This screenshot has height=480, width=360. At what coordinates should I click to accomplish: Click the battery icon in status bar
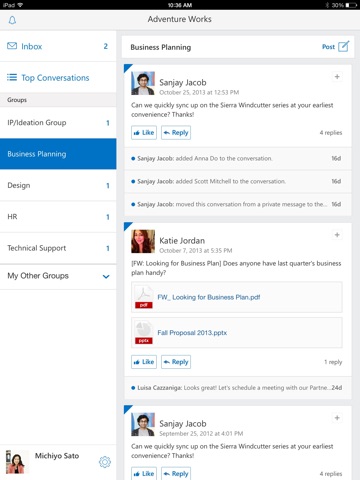351,5
